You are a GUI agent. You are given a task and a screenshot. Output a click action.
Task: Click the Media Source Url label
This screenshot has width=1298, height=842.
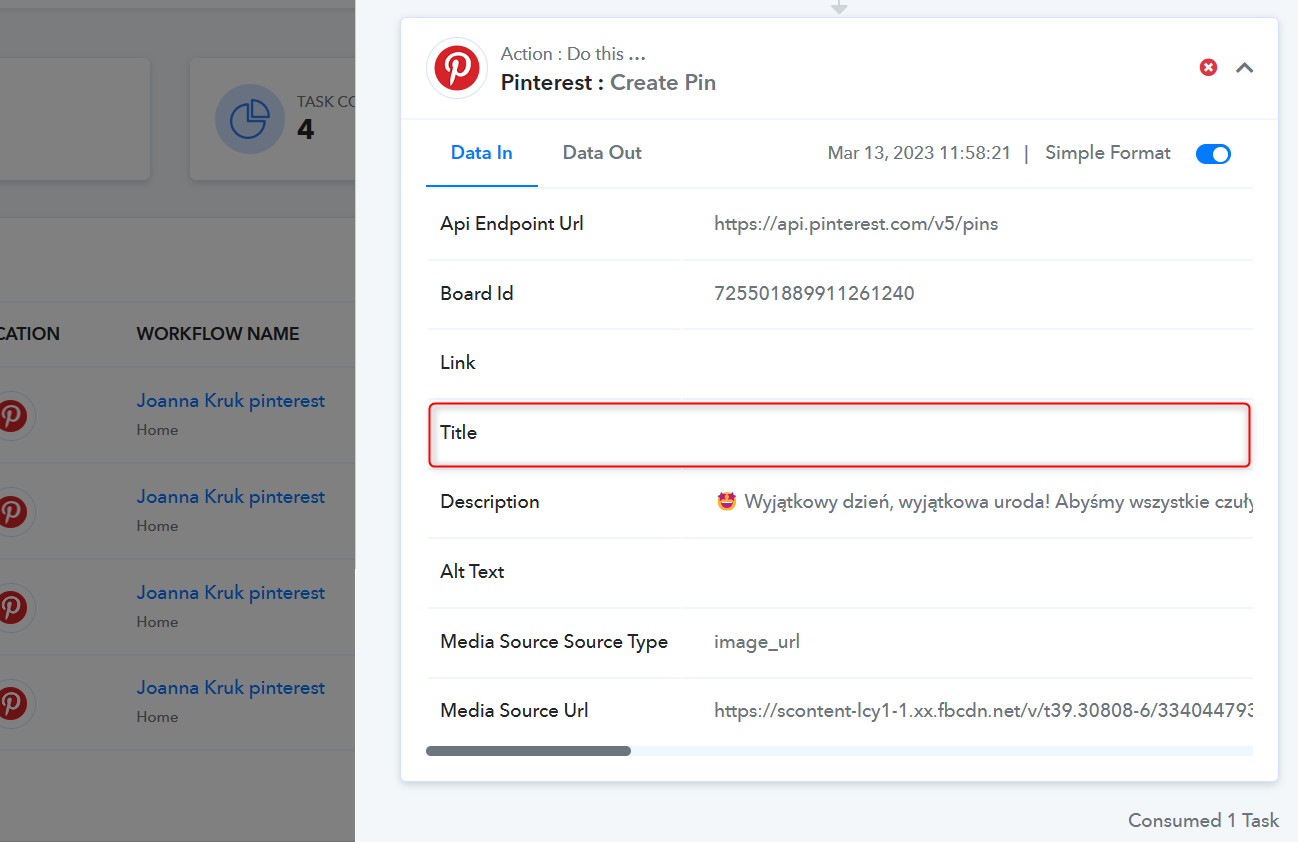pos(514,711)
